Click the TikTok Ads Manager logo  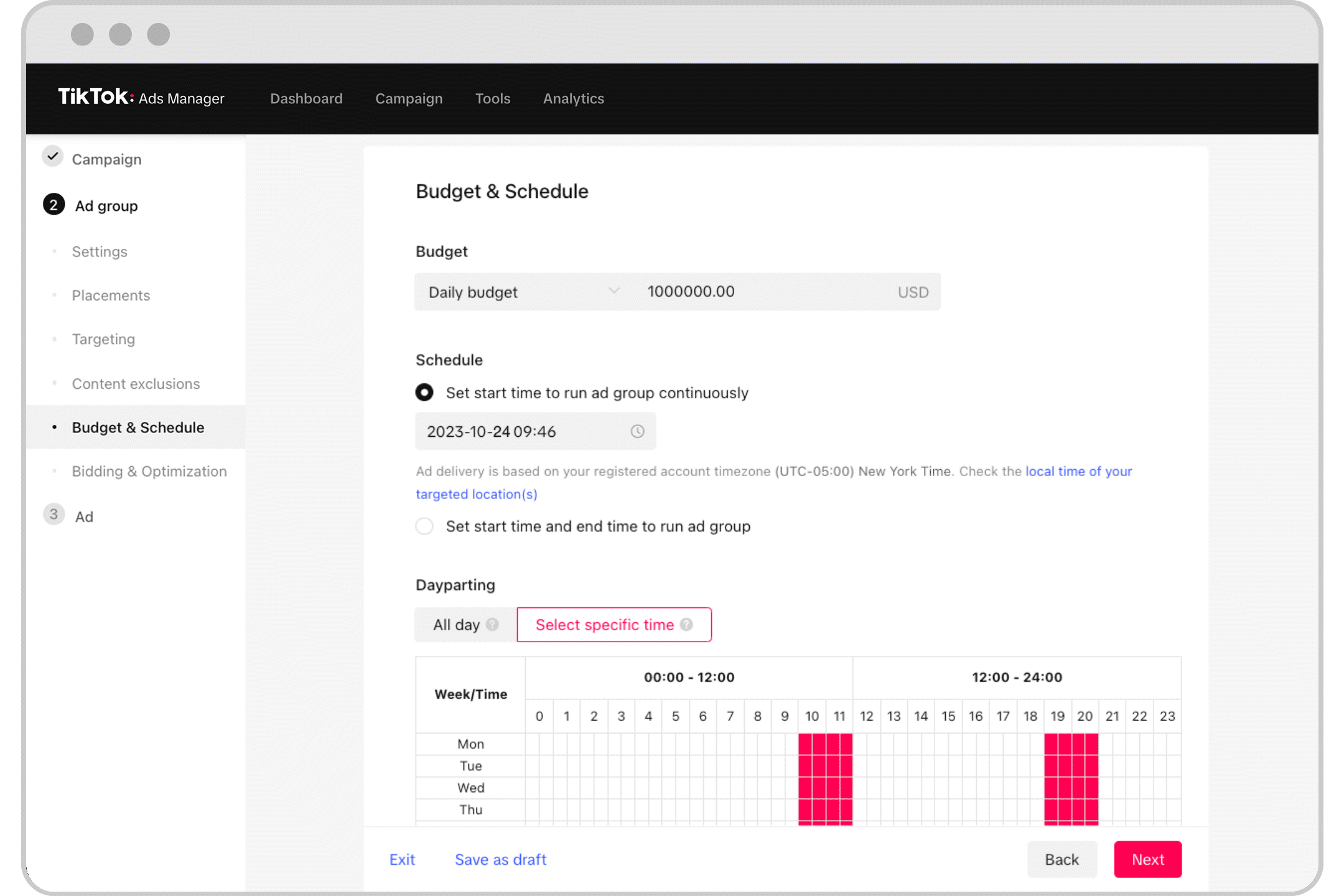(141, 98)
